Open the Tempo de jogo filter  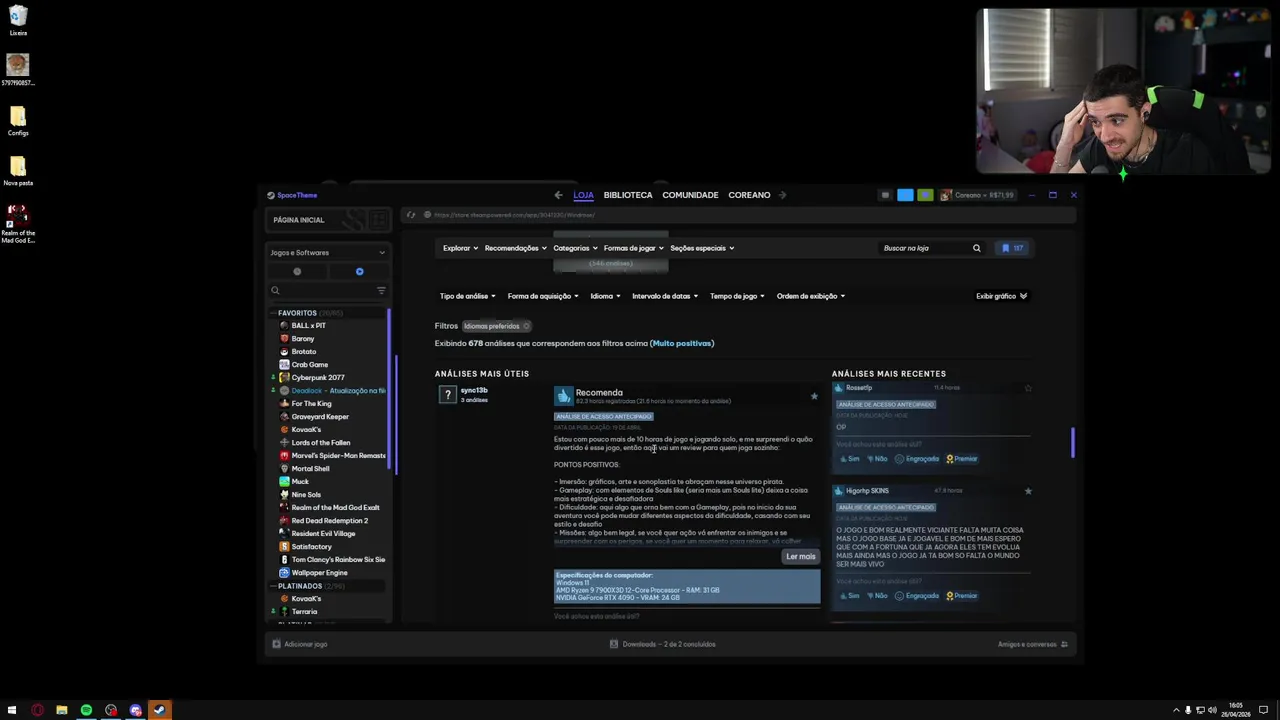(738, 296)
